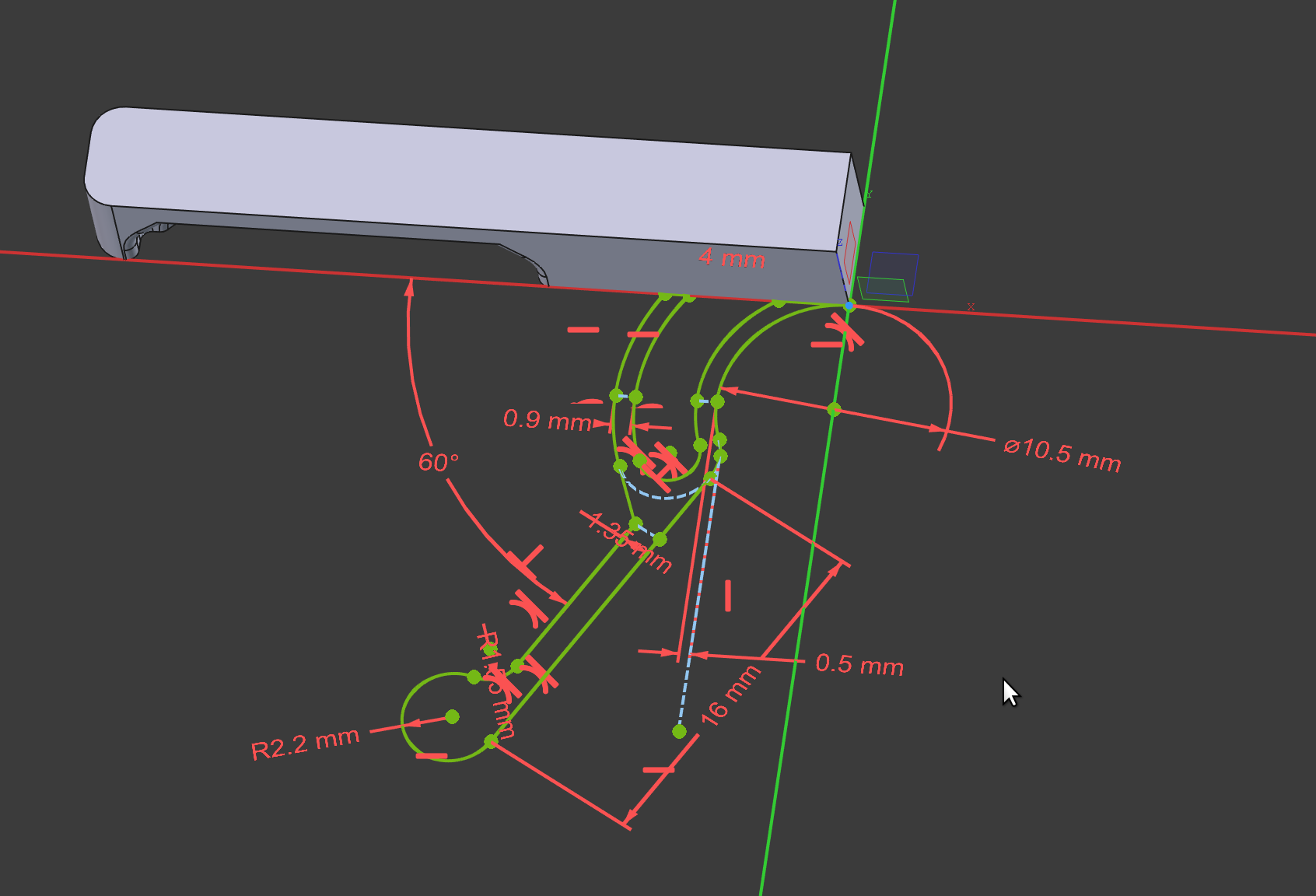Viewport: 1316px width, 896px height.
Task: Pick the ø10.5 mm diameter dimension
Action: coord(1062,455)
